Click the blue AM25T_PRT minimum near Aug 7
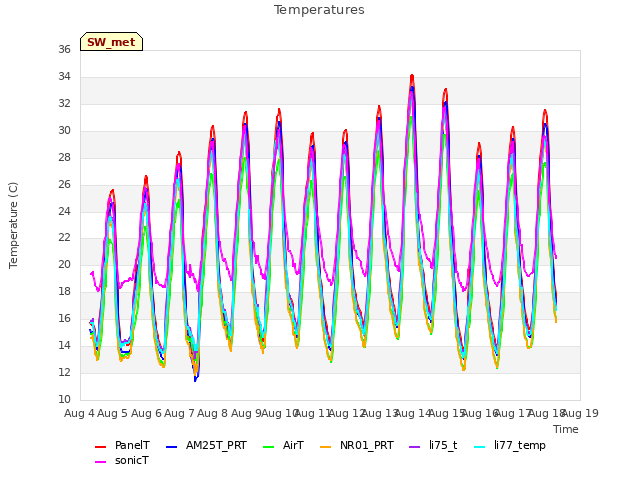This screenshot has width=640, height=480. pos(196,379)
